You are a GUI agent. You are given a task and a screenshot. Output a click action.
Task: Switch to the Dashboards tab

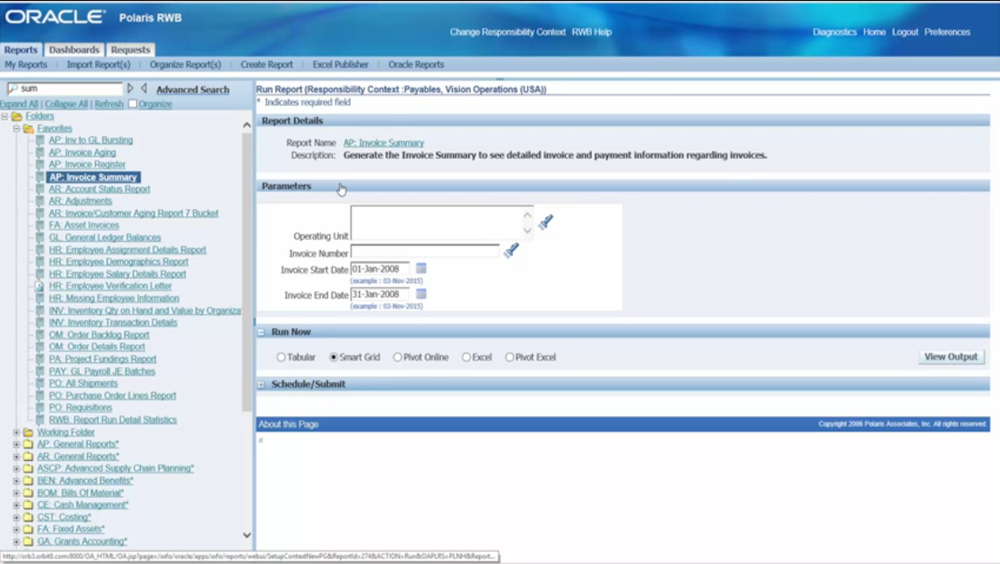[74, 50]
